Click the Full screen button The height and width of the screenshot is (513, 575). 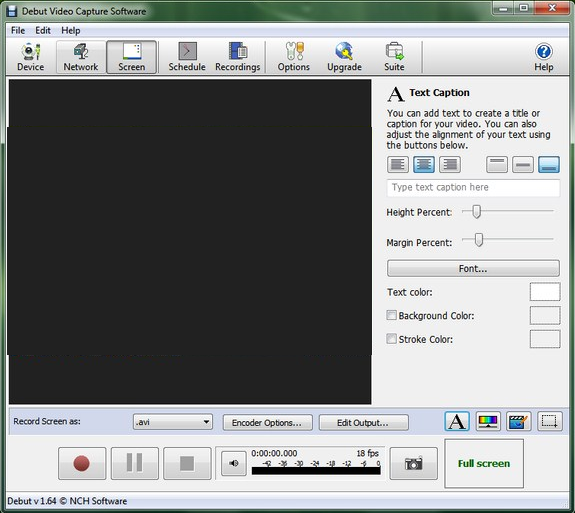(484, 463)
